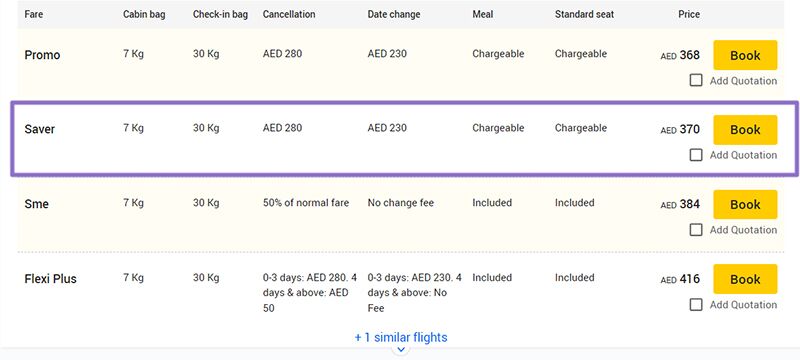Image resolution: width=800 pixels, height=360 pixels.
Task: Book the Flexi Plus fare
Action: [745, 279]
